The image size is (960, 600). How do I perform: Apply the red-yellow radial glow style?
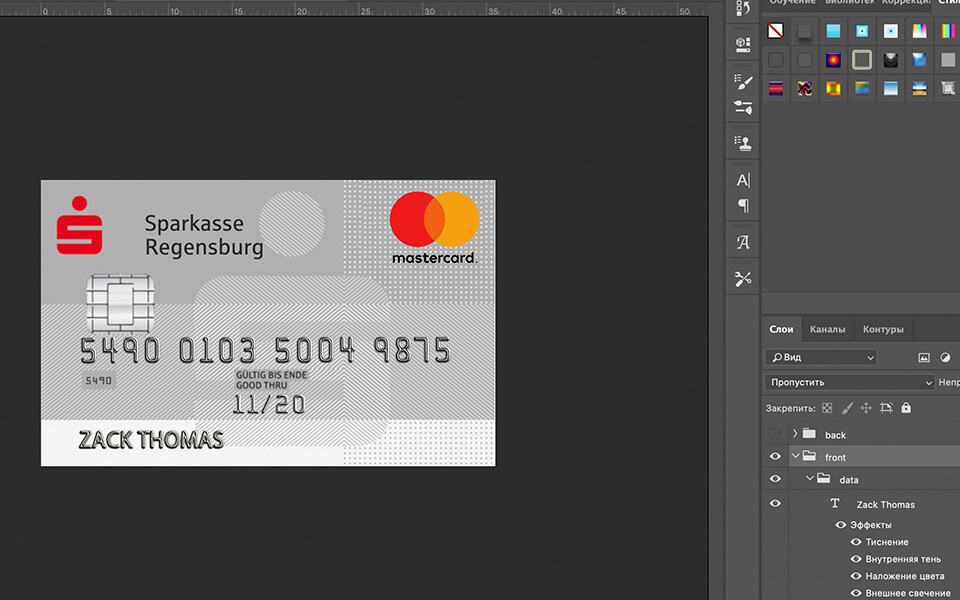(833, 59)
